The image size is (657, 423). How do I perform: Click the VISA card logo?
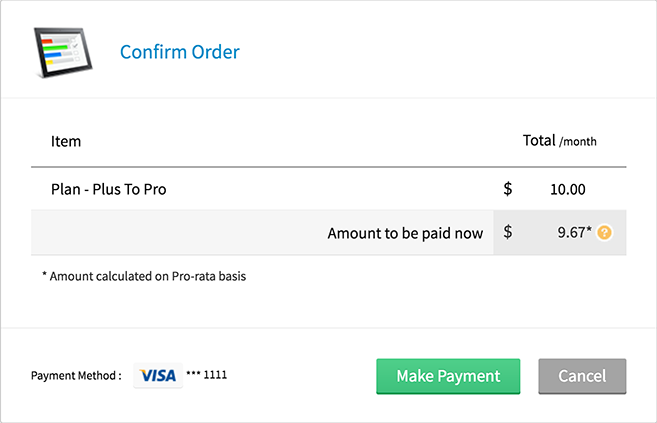point(158,375)
